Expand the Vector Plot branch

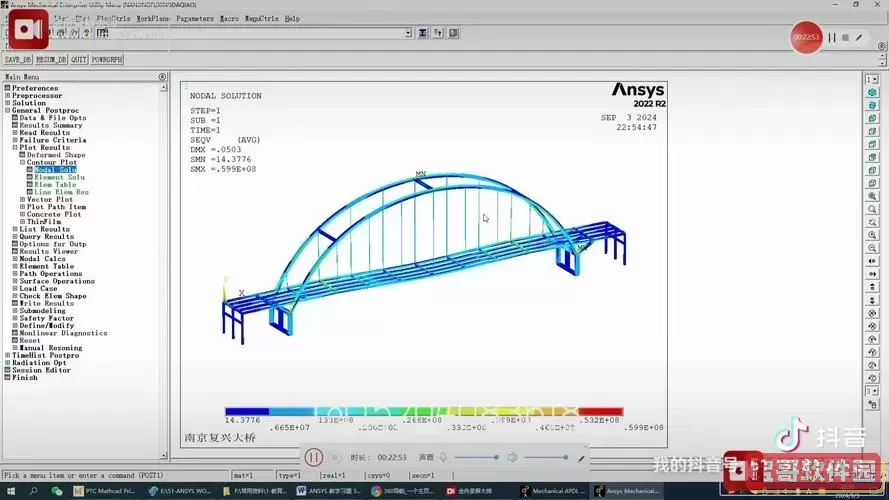[x=23, y=200]
